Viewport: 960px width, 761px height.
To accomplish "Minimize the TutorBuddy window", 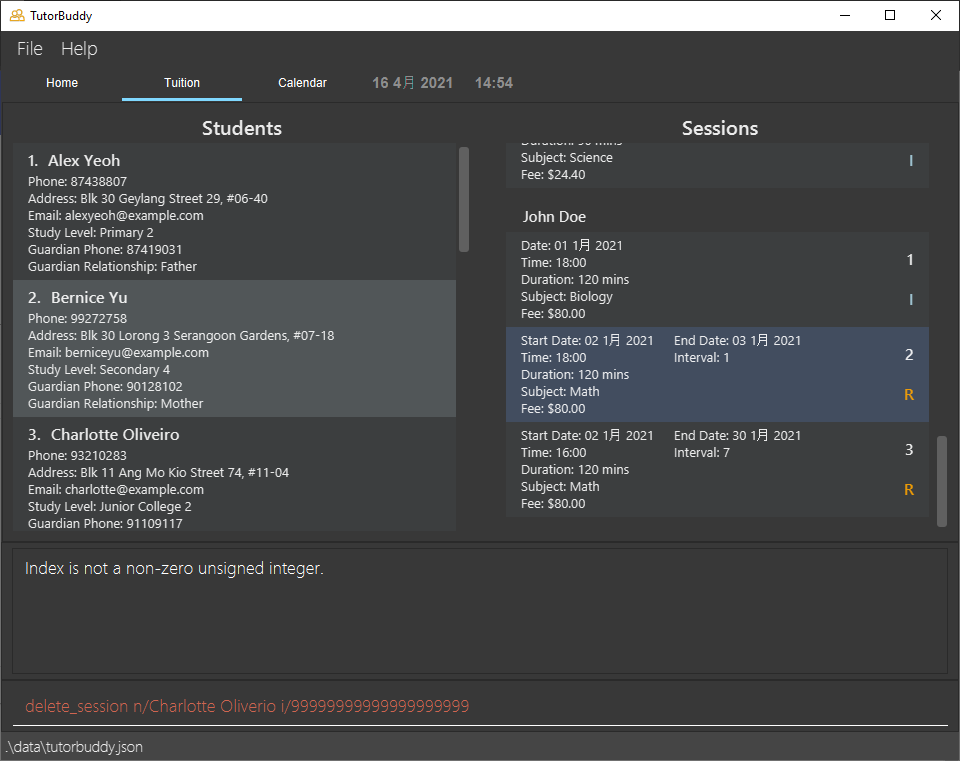I will click(x=845, y=15).
